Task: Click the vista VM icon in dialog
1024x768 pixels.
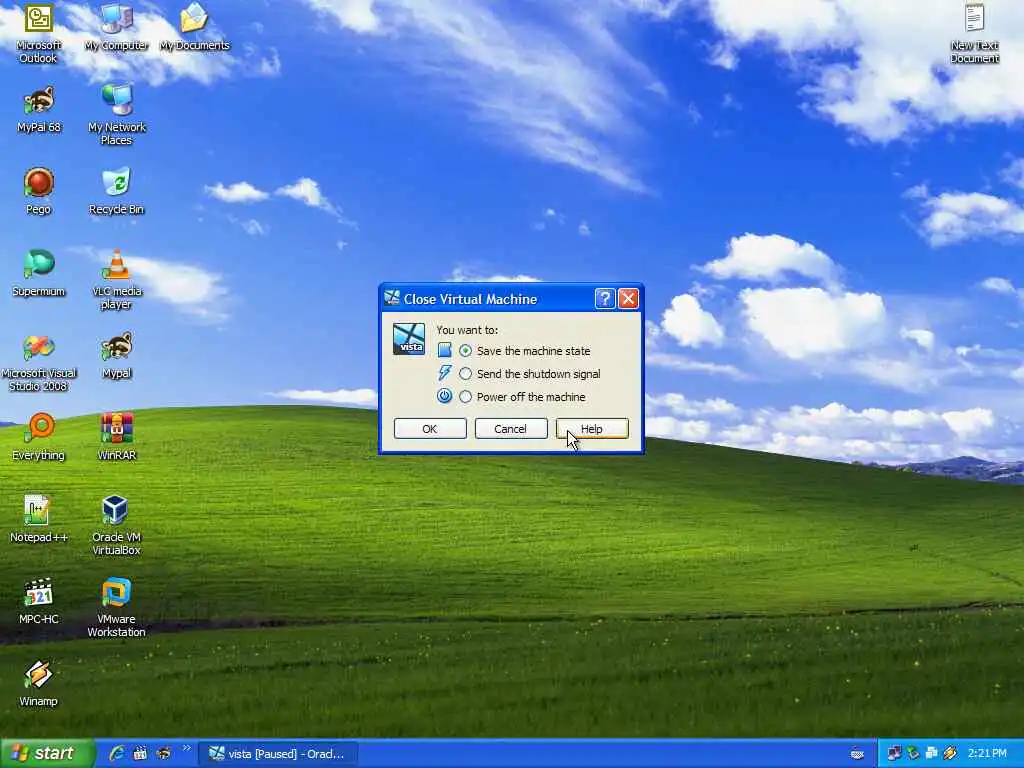Action: [x=409, y=339]
